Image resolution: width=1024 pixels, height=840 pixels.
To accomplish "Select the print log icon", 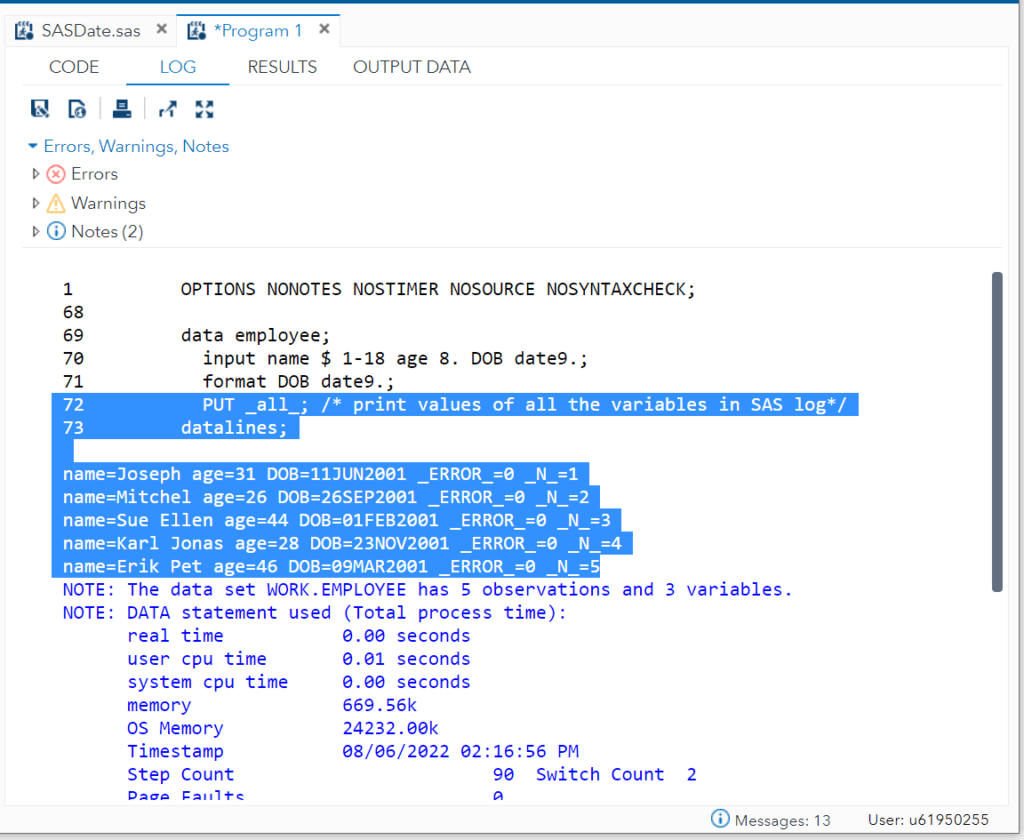I will (x=121, y=109).
